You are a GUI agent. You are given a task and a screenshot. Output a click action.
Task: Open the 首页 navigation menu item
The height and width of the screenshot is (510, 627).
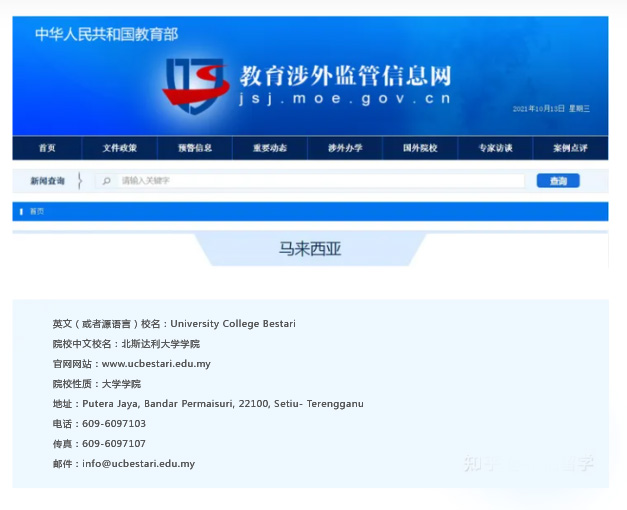point(47,148)
